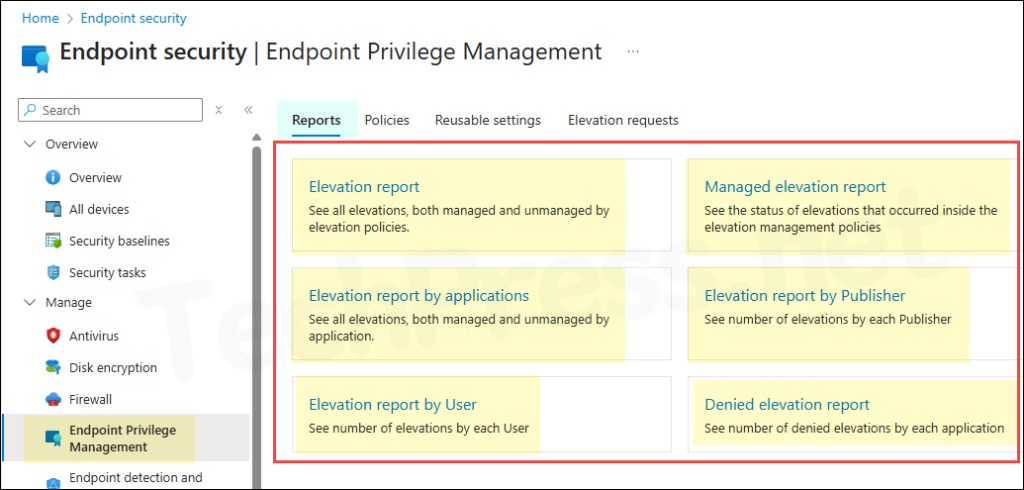Click the Security baselines icon
The height and width of the screenshot is (490, 1024).
pos(53,240)
